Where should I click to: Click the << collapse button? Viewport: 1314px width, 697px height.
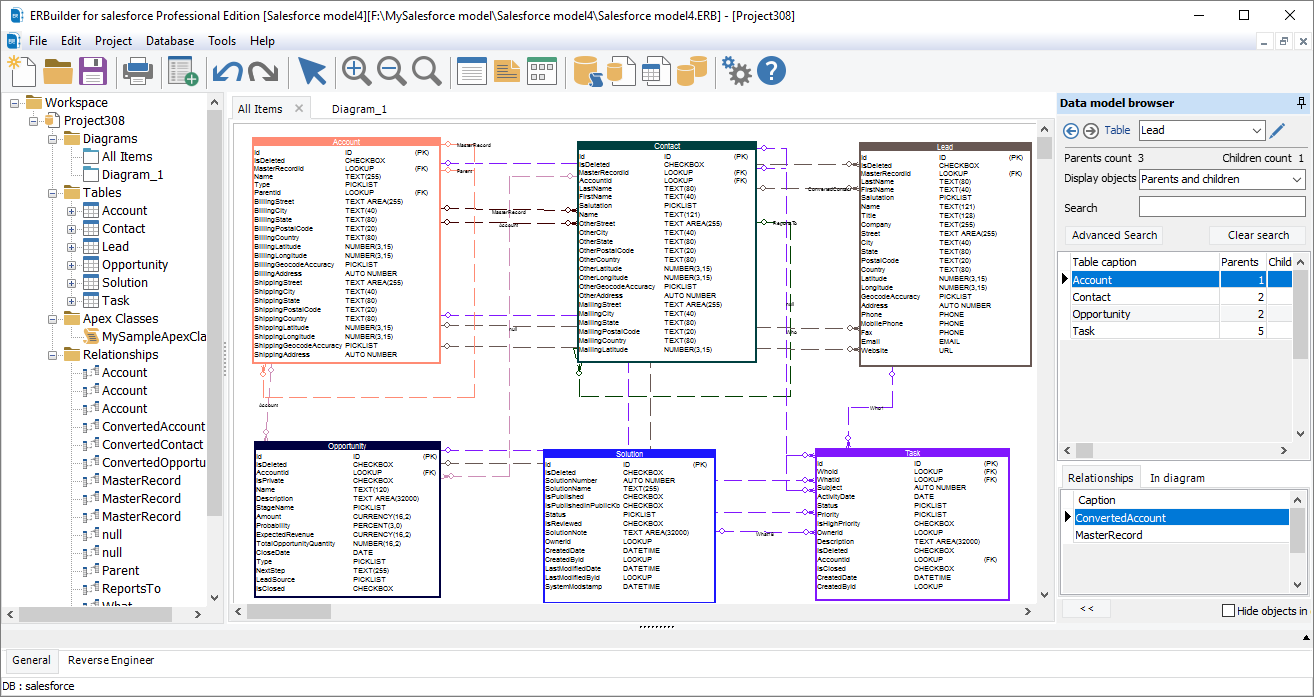1086,608
